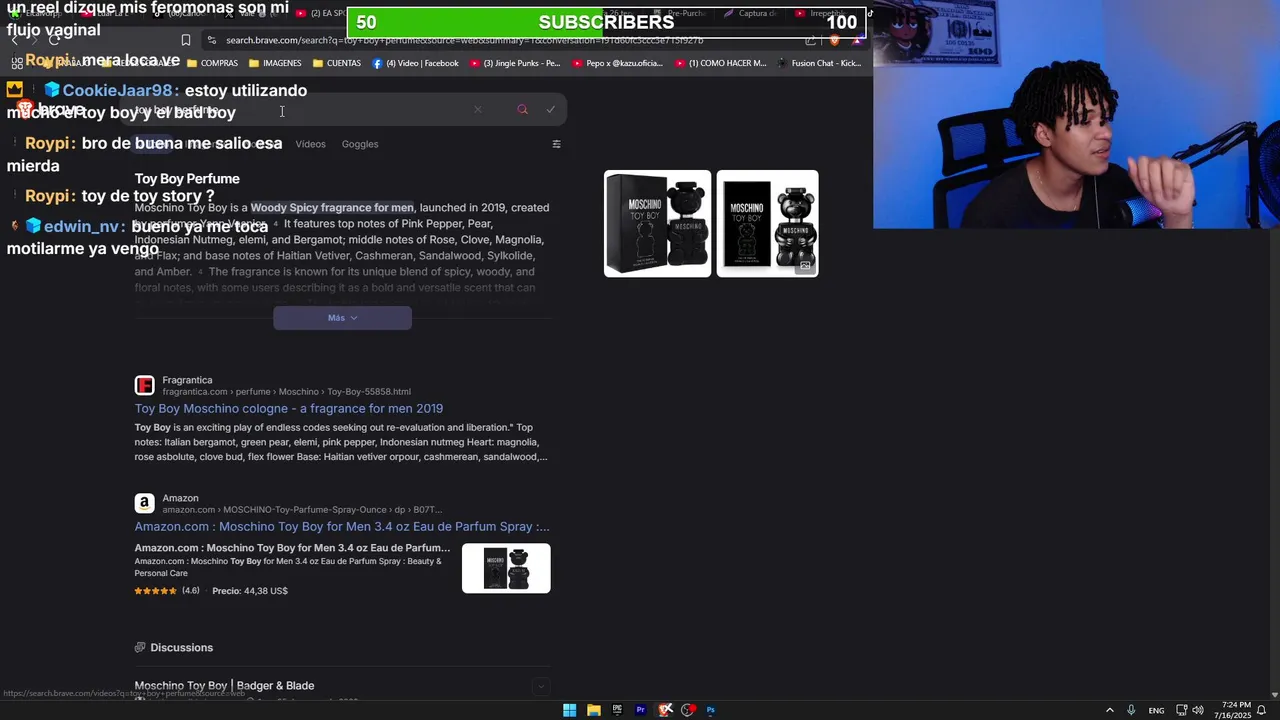Open the IMAGENES bookmarks folder

[275, 63]
